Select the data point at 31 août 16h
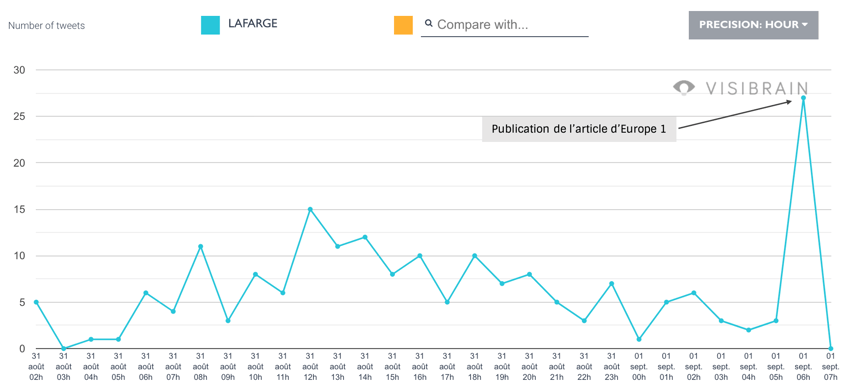The image size is (850, 390). [x=420, y=255]
